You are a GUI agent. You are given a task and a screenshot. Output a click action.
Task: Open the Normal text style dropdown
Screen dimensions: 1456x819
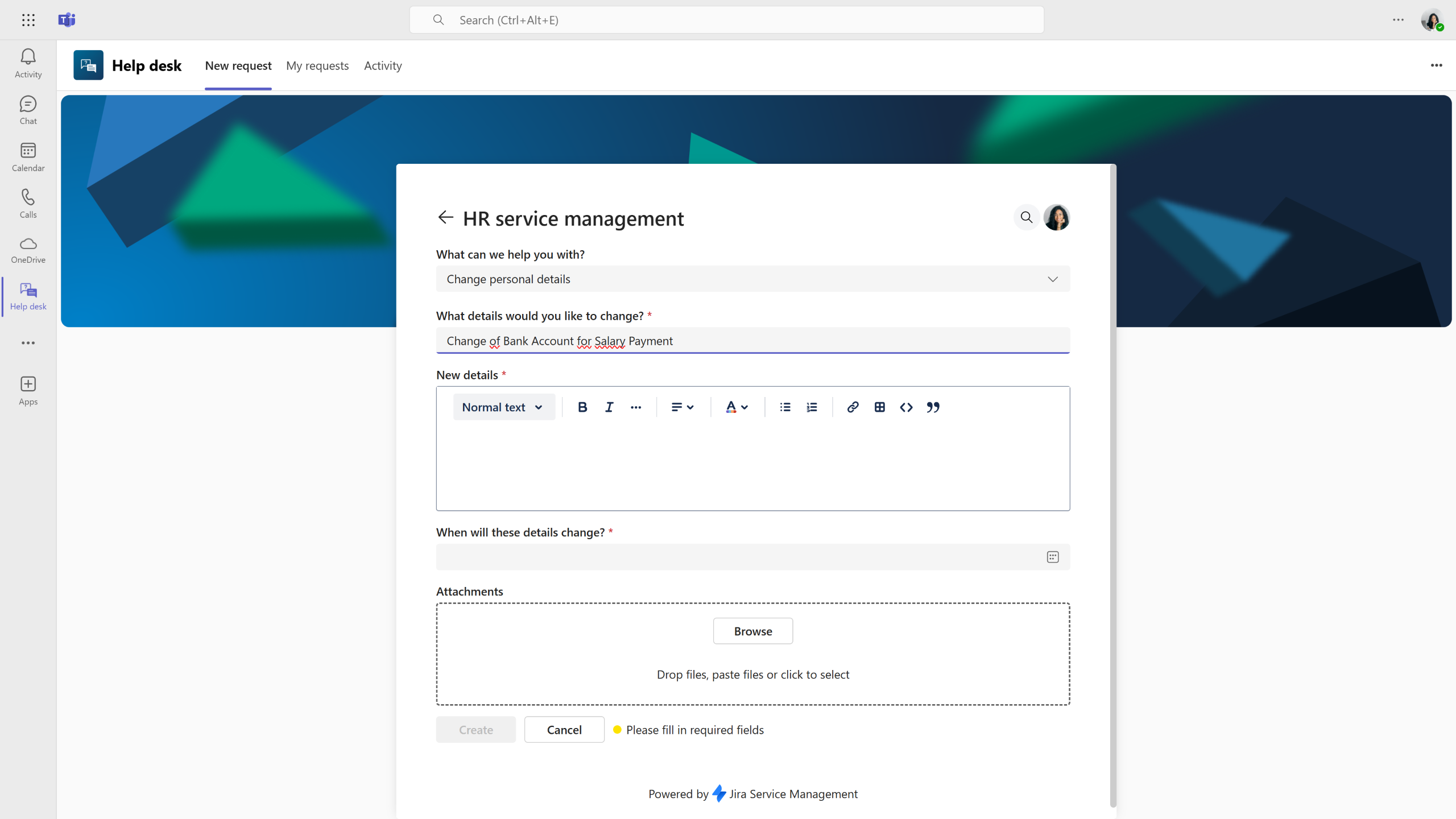(x=503, y=407)
